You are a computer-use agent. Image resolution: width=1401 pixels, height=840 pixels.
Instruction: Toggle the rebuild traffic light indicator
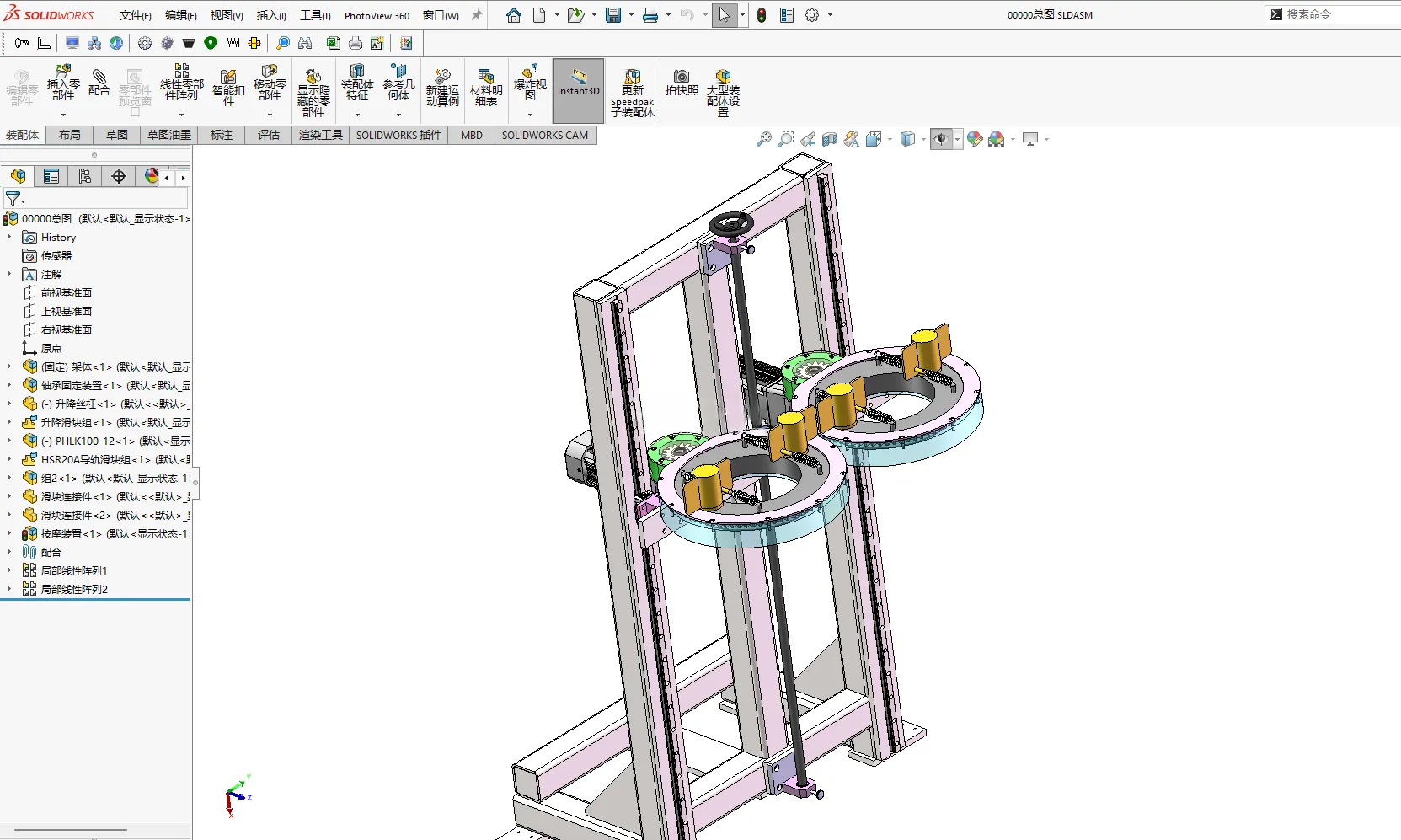762,15
